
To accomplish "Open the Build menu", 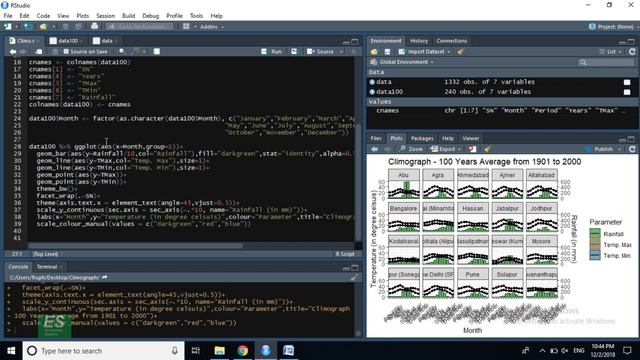I will (x=129, y=16).
